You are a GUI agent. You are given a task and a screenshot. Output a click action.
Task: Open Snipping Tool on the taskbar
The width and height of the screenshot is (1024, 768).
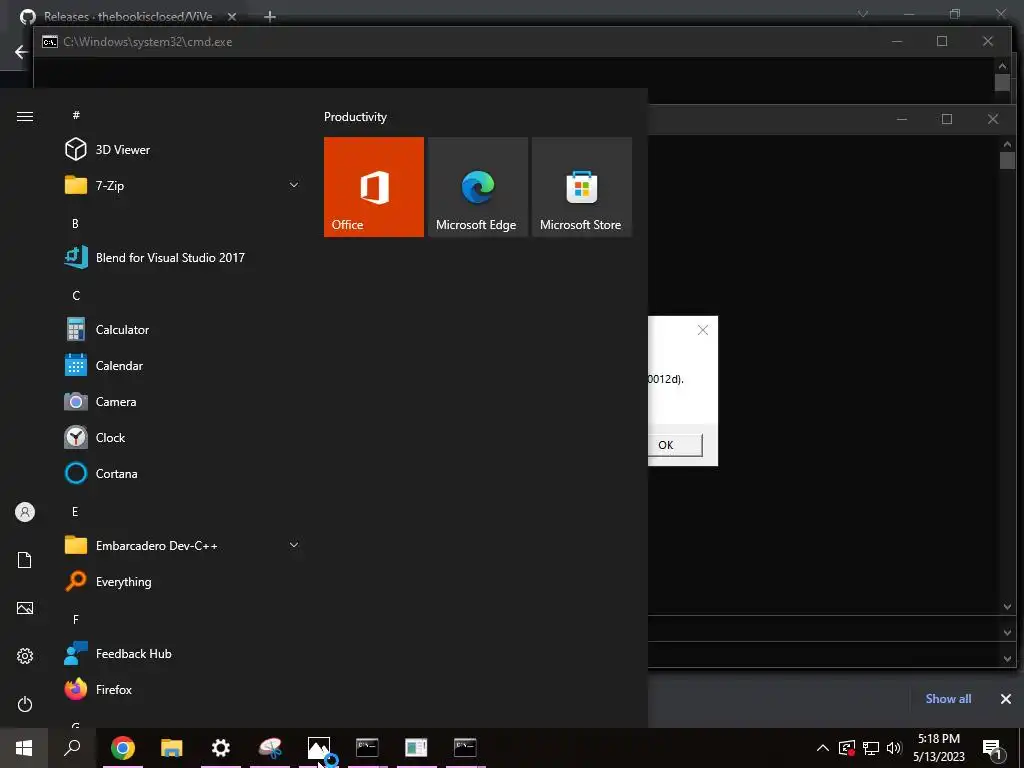coord(270,748)
